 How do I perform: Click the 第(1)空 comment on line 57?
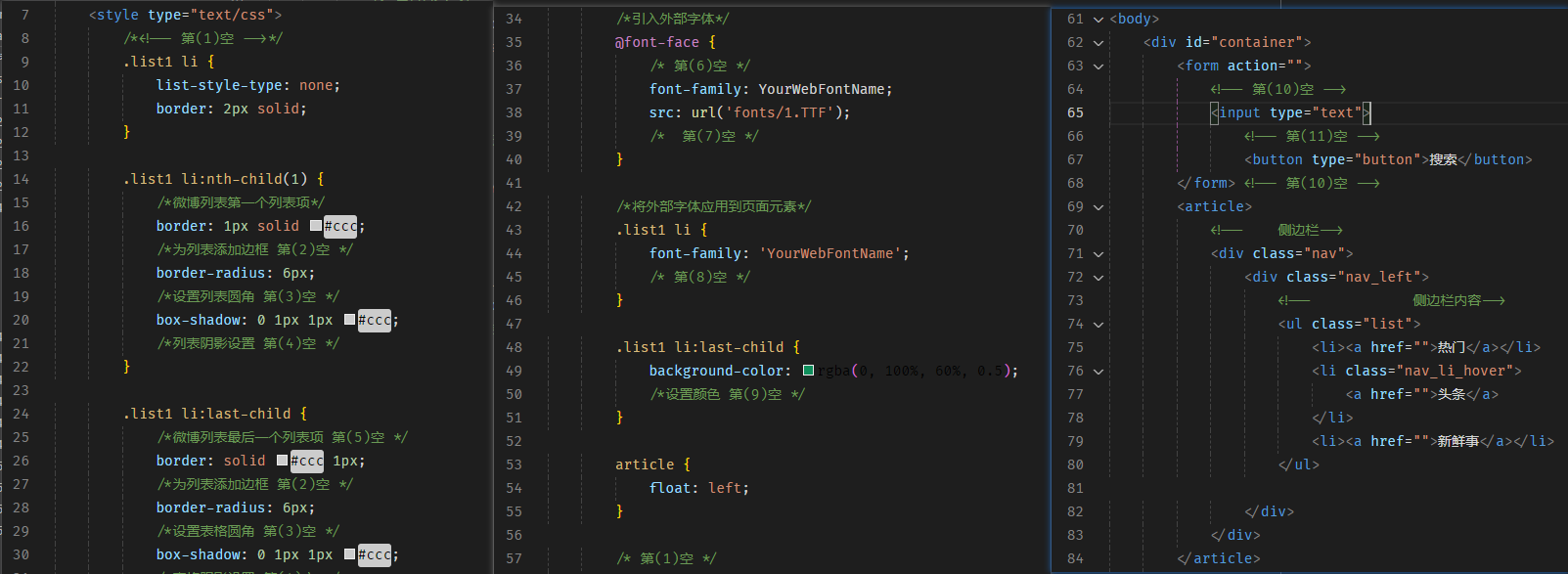pyautogui.click(x=666, y=558)
